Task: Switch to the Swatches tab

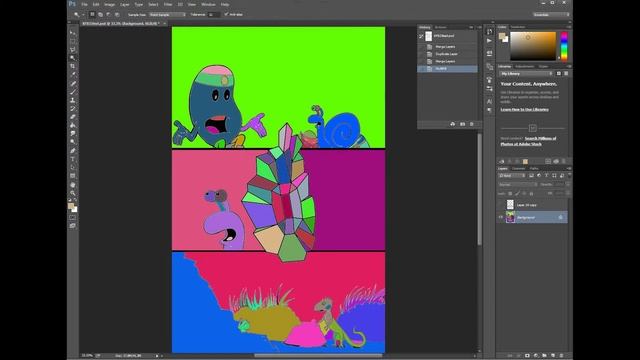Action: coord(518,27)
